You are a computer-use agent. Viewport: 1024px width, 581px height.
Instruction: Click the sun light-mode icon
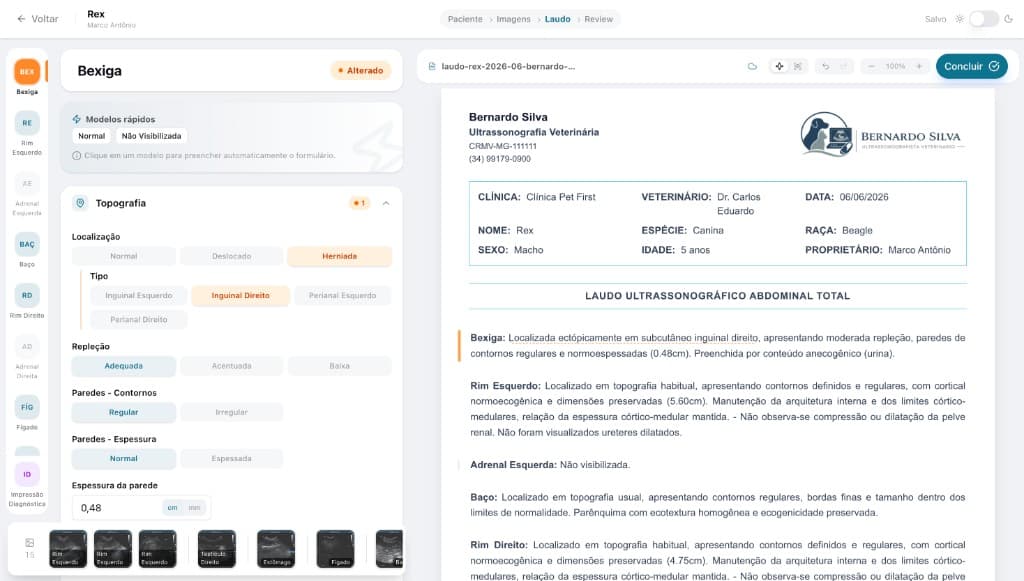coord(959,19)
